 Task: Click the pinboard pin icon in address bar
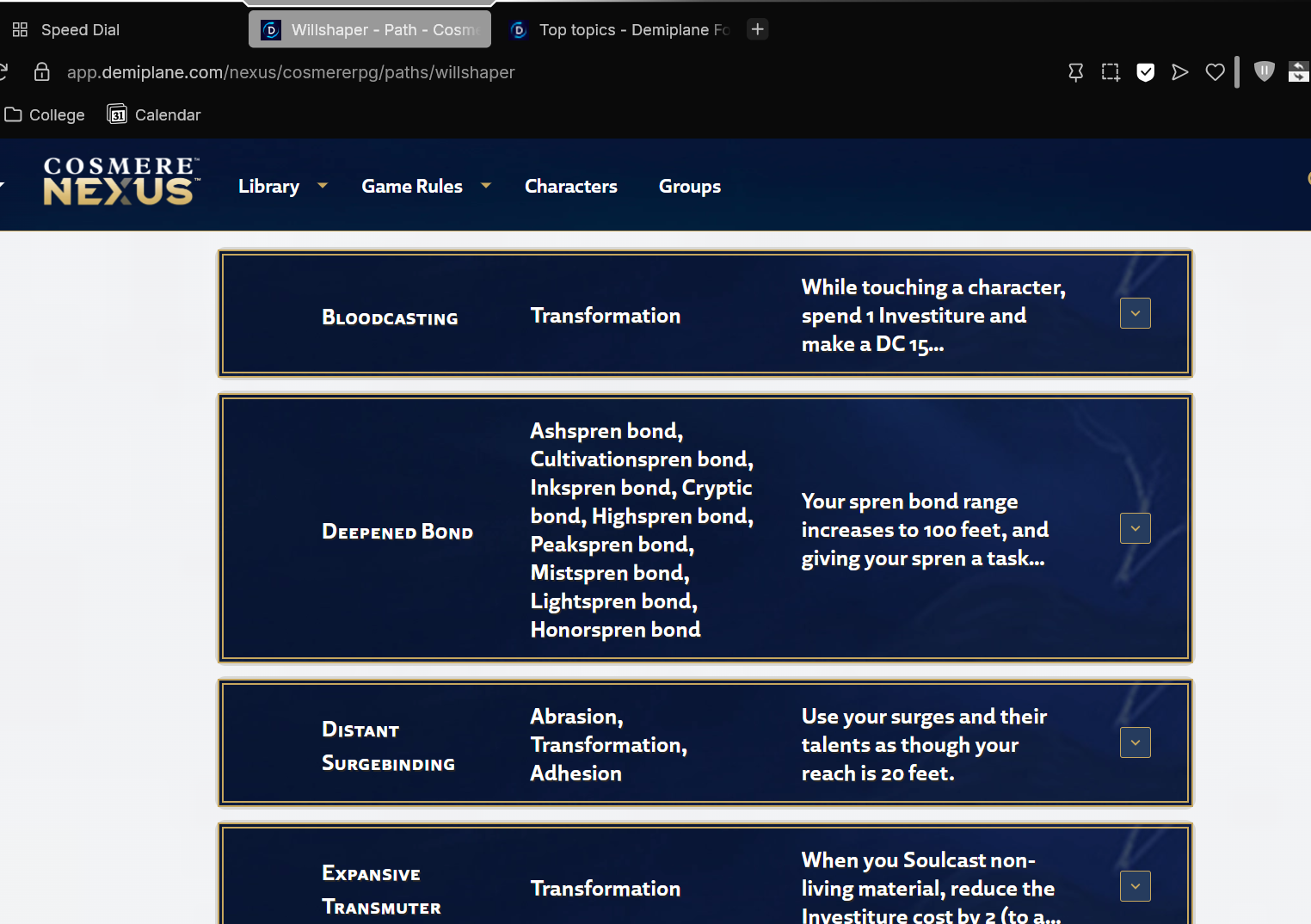1075,72
